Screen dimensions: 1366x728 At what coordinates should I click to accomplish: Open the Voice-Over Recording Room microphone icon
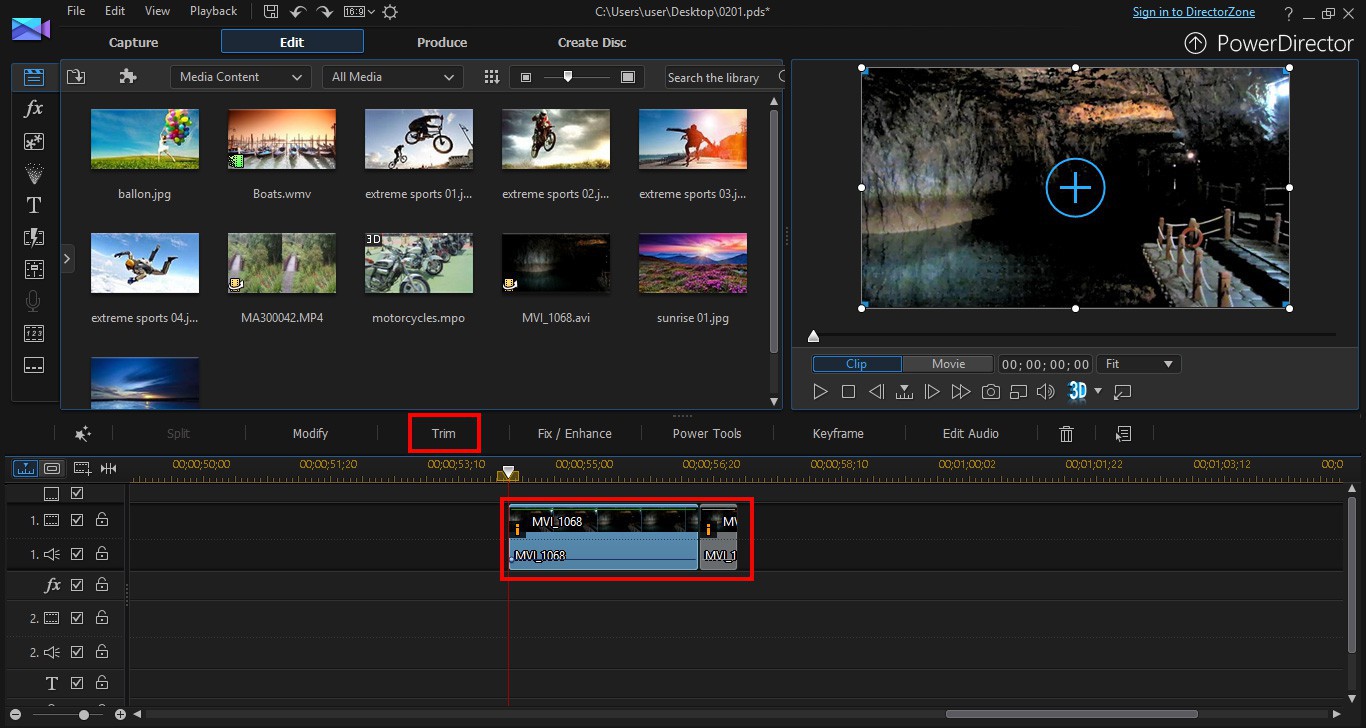click(34, 301)
